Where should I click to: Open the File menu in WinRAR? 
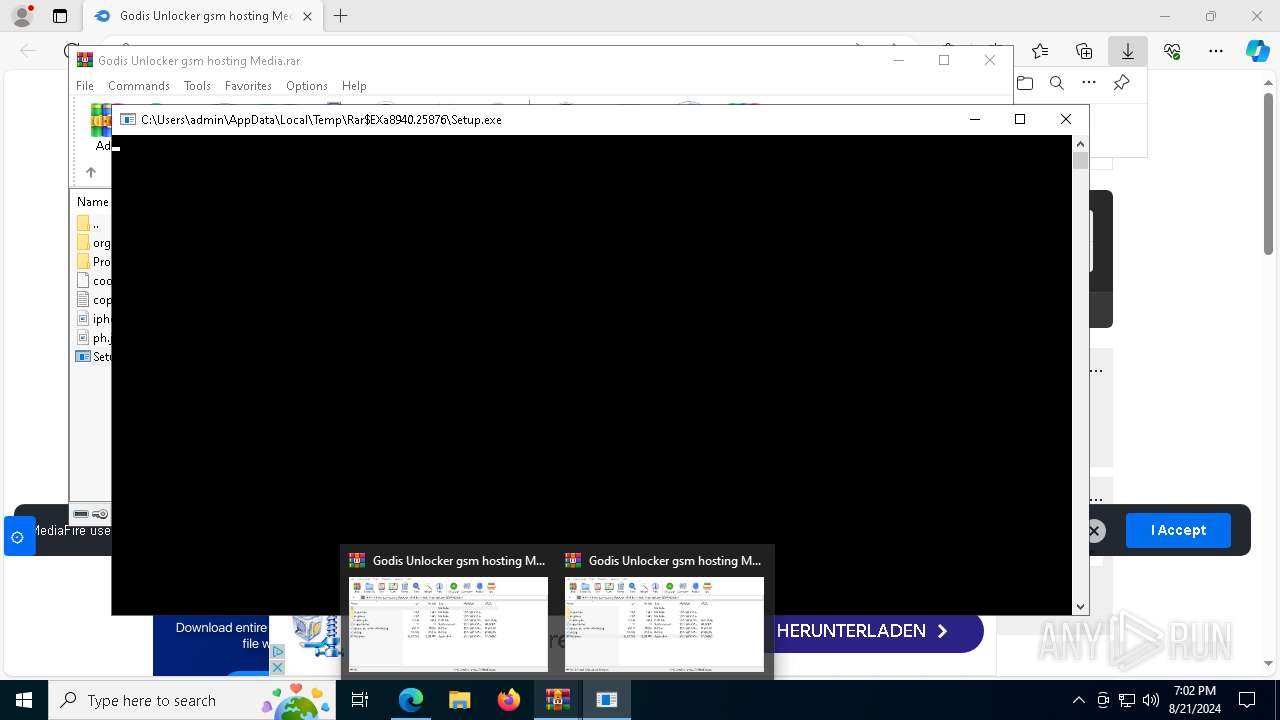(85, 86)
